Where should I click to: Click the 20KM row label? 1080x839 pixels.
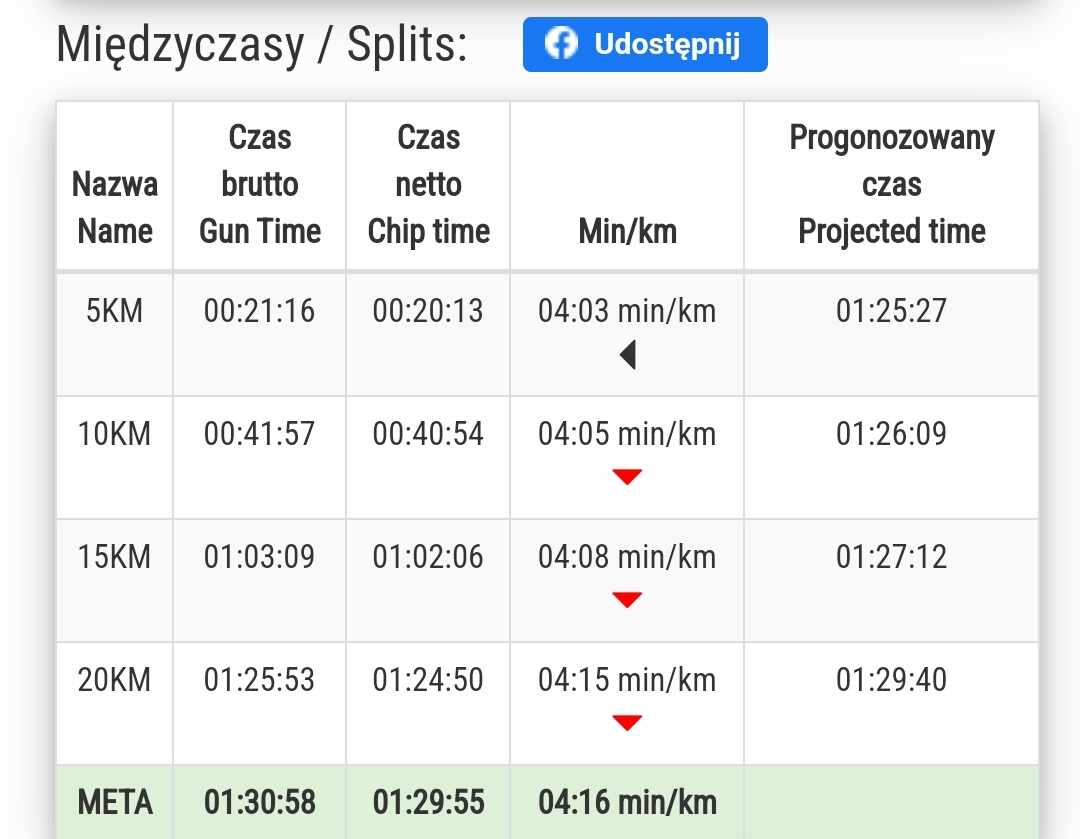[x=115, y=680]
